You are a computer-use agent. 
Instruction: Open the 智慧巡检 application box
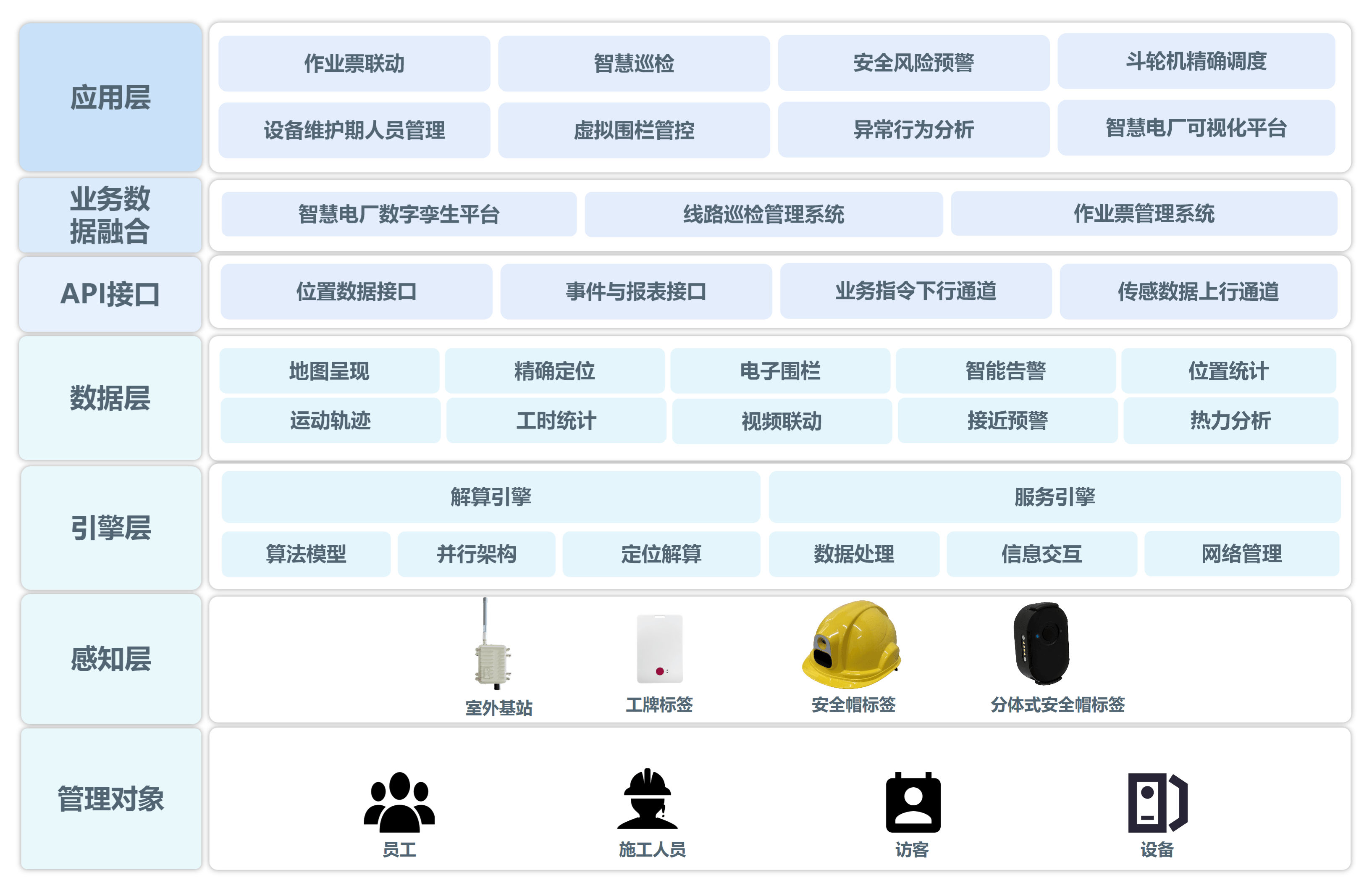coord(634,63)
